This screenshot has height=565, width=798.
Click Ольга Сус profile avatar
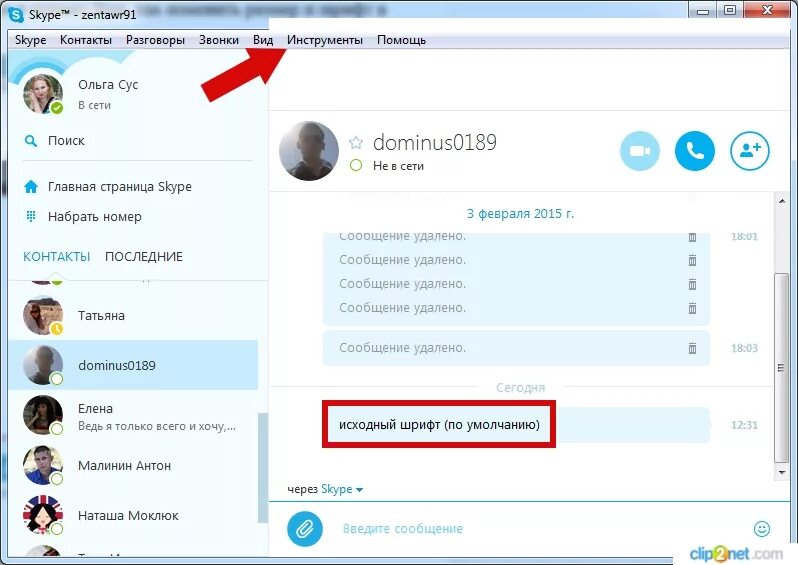pos(43,94)
